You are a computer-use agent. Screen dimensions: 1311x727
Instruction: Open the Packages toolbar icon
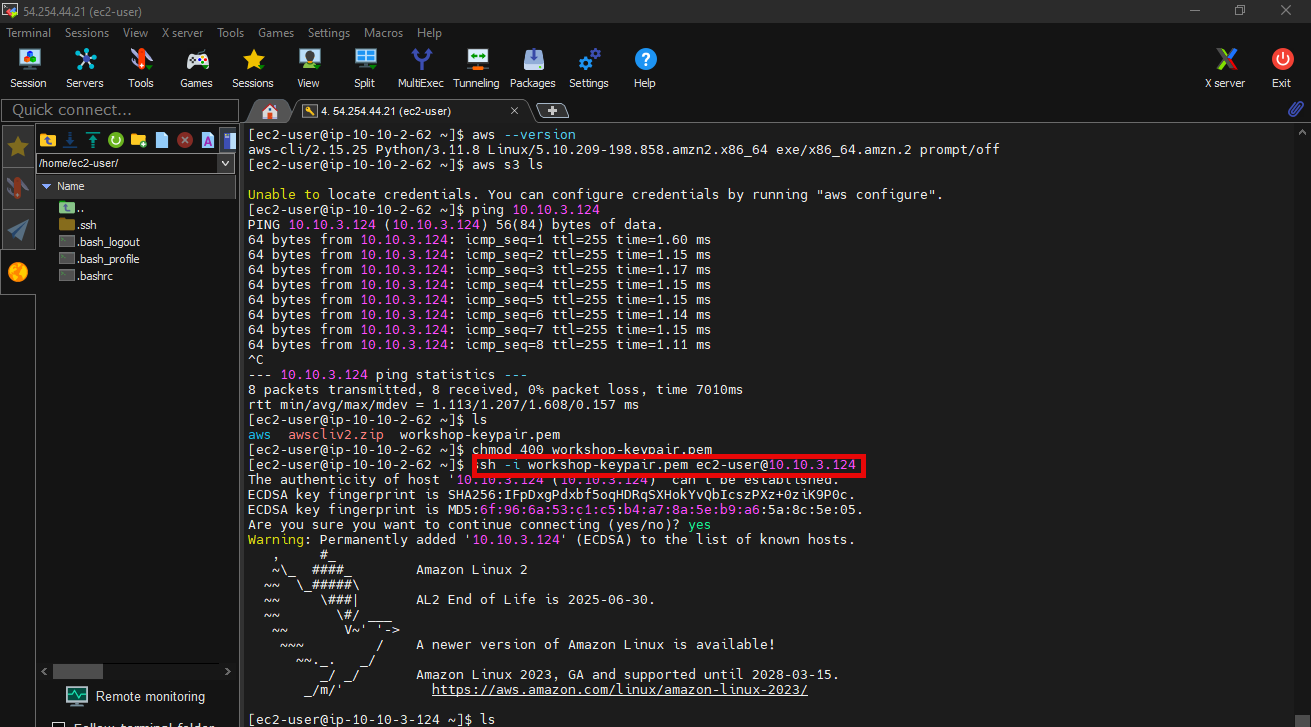coord(533,69)
